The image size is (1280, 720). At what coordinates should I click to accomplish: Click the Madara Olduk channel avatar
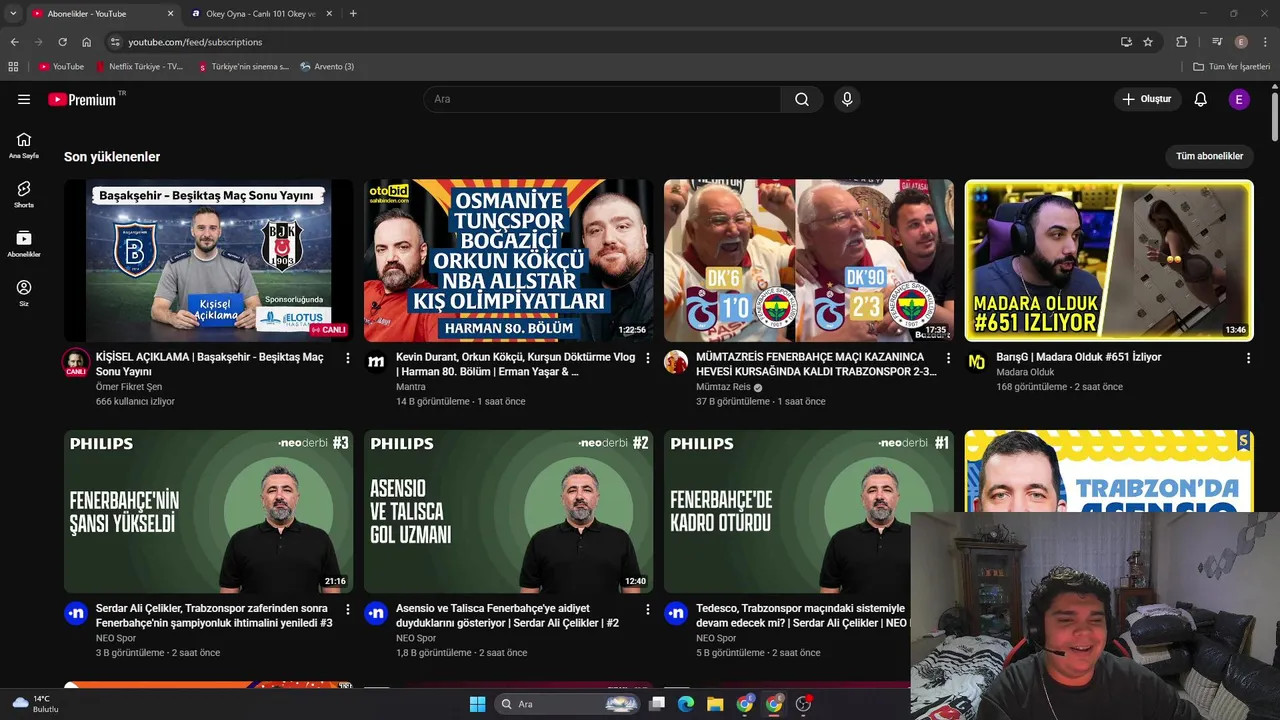coord(976,361)
